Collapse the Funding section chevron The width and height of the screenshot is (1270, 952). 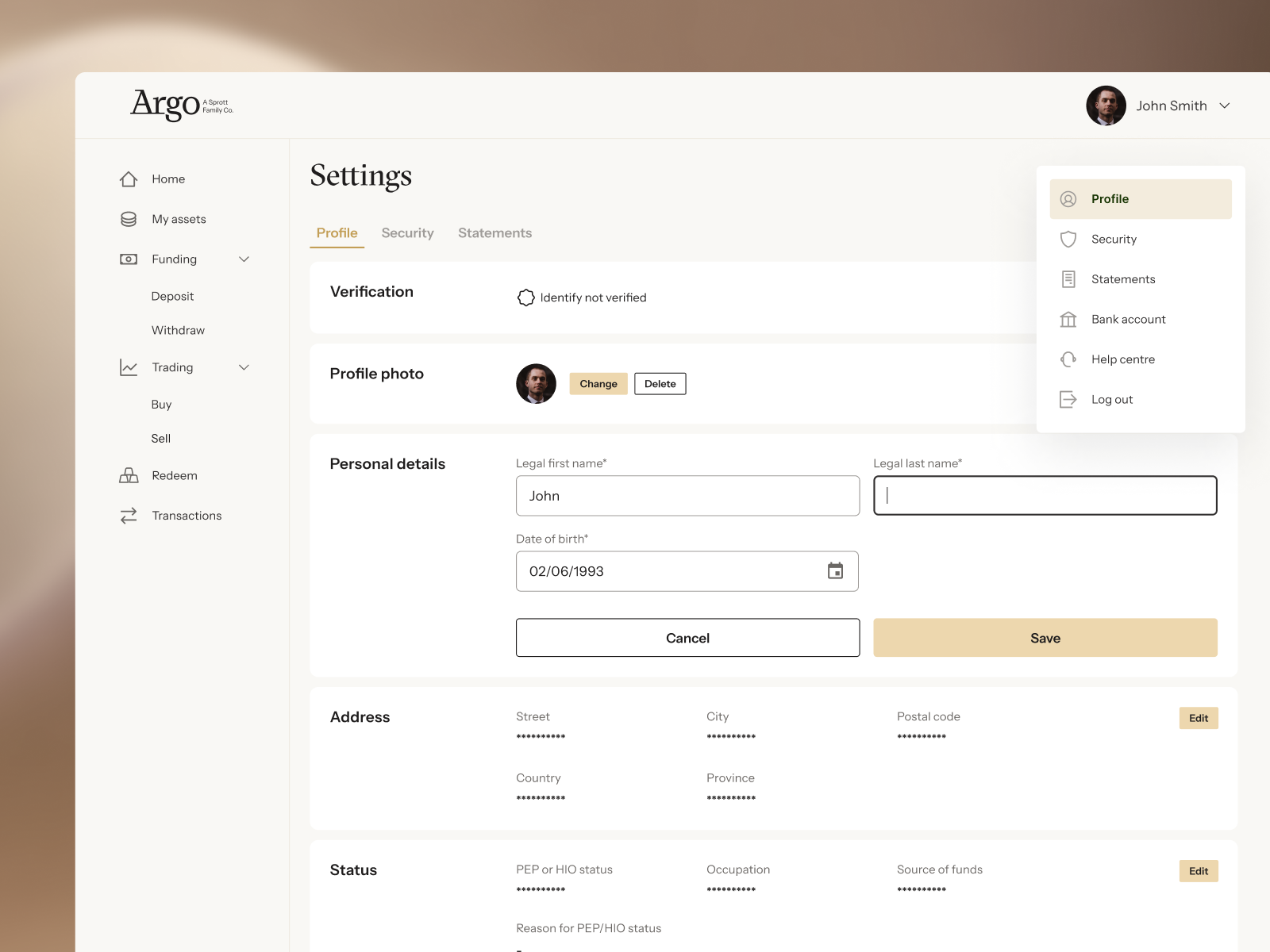tap(244, 259)
